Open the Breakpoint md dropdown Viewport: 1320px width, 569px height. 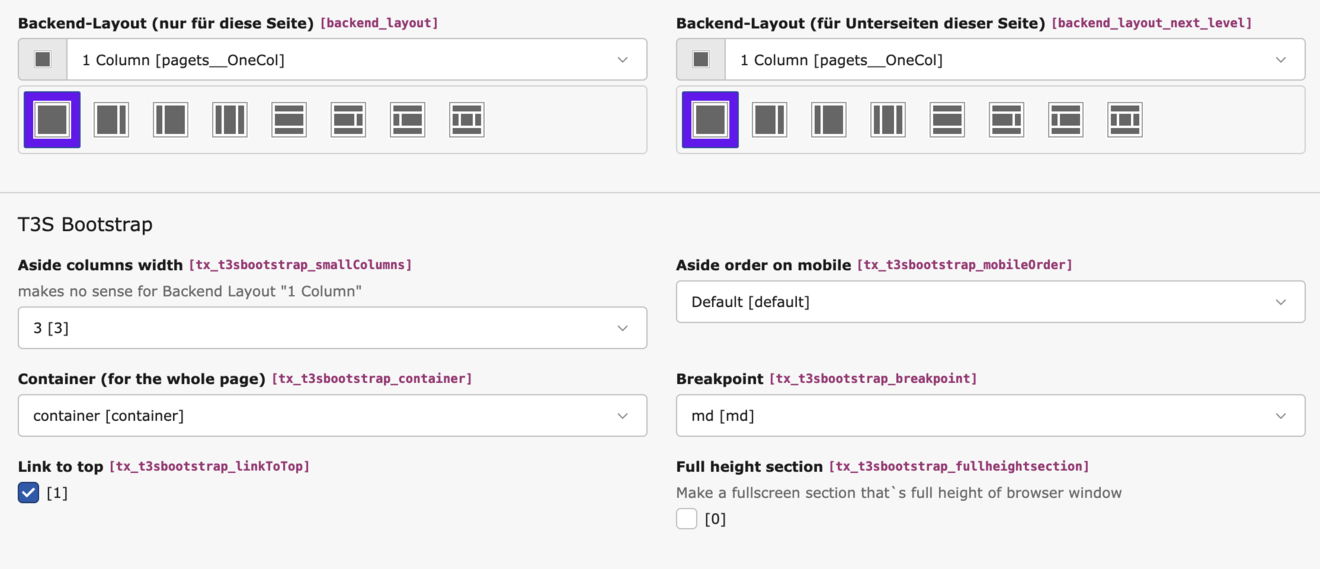990,416
